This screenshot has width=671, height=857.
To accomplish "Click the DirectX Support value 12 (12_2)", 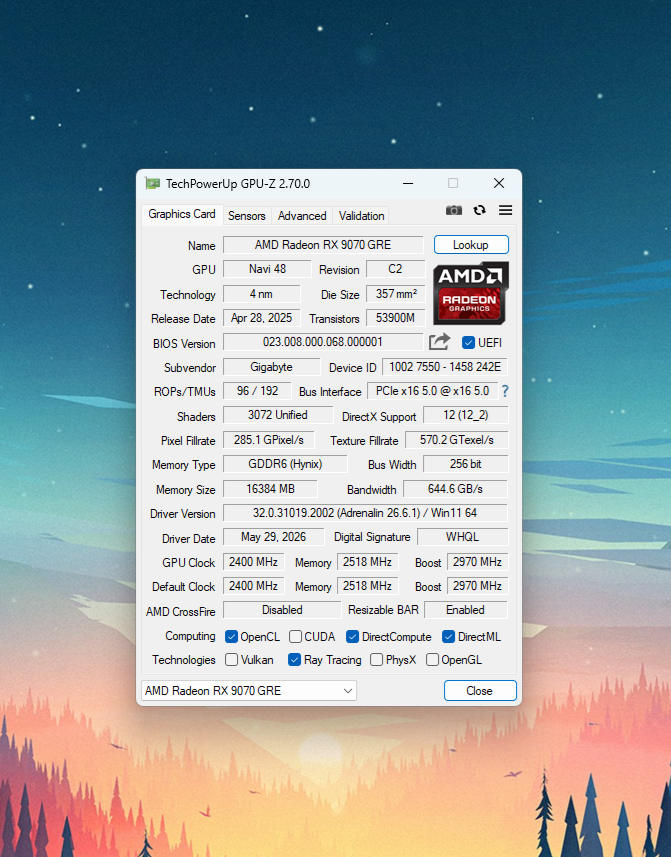I will click(466, 415).
